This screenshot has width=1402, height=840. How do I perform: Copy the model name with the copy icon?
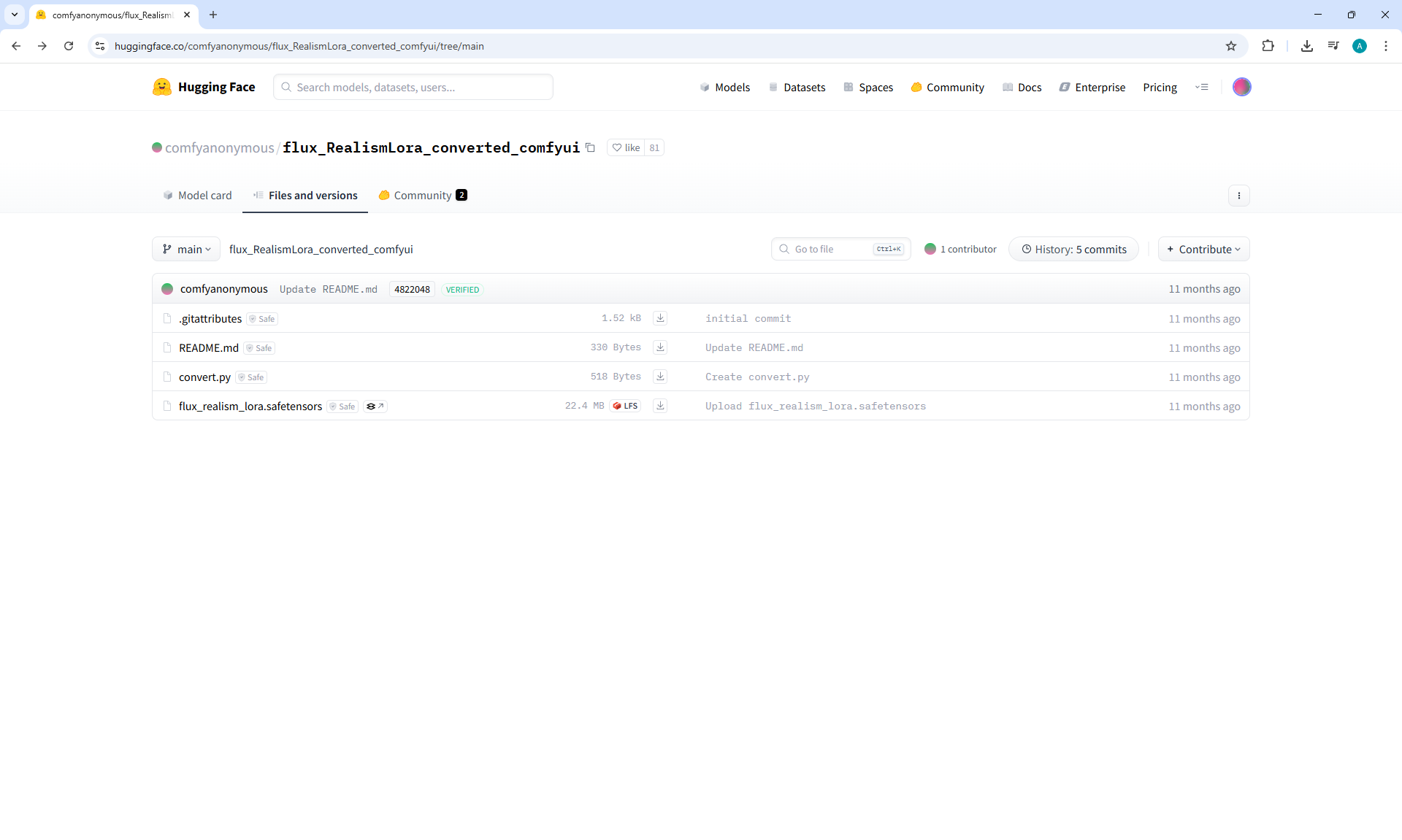click(590, 147)
